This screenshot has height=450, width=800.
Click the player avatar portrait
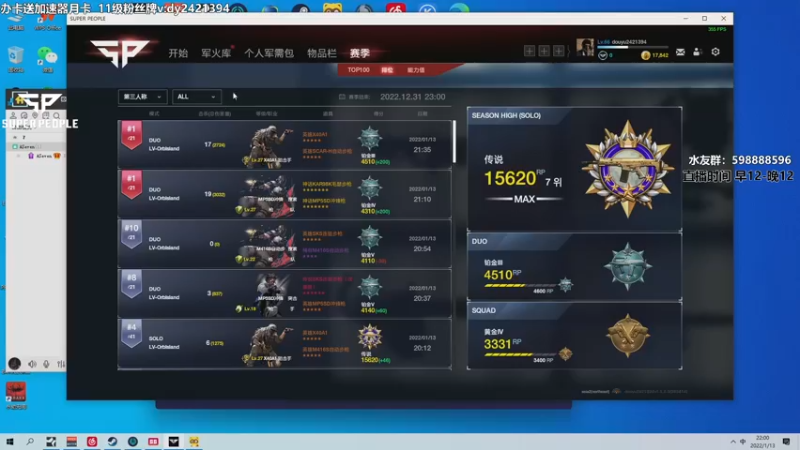pos(585,47)
